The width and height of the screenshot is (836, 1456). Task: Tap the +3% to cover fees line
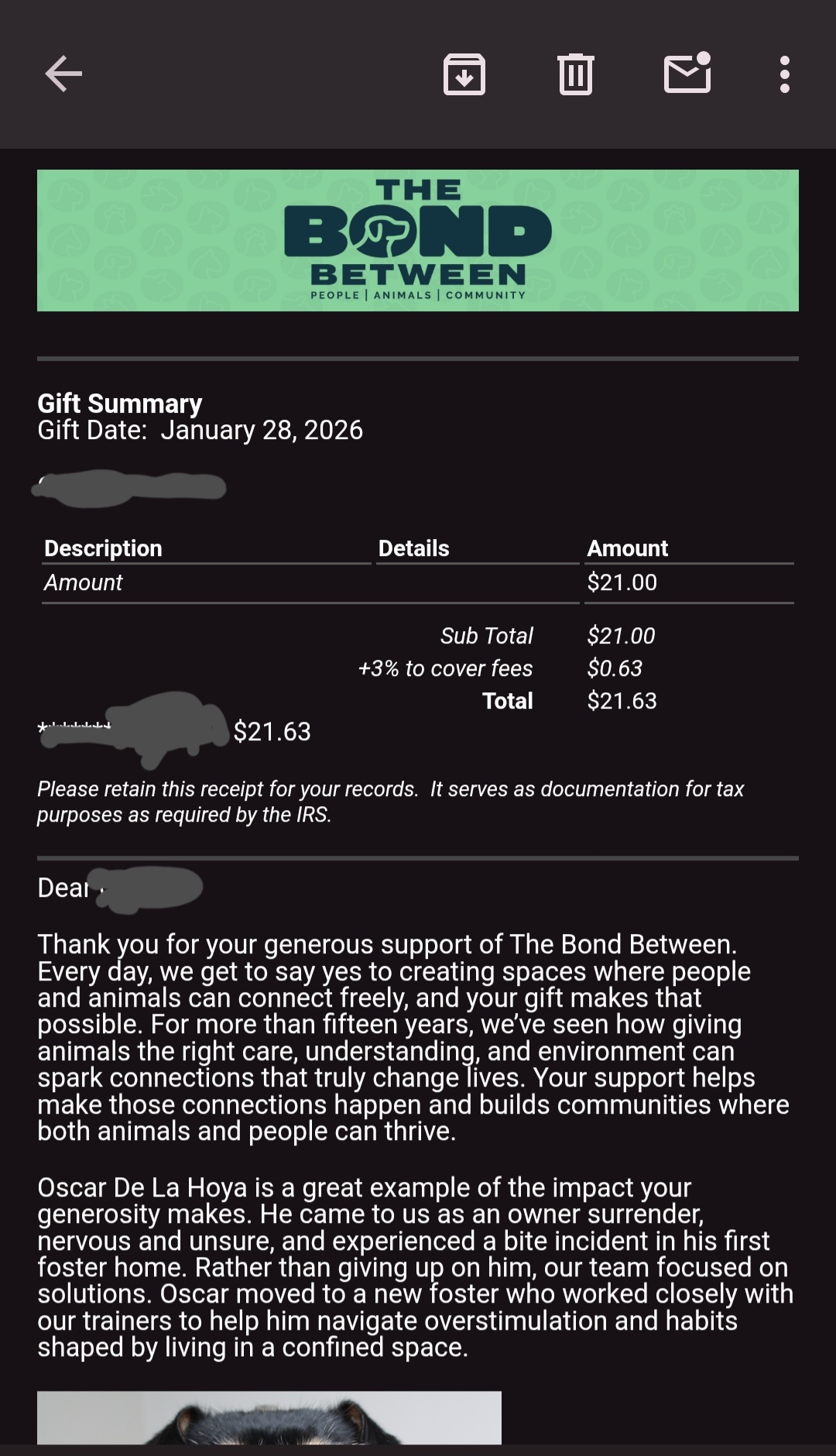click(445, 668)
